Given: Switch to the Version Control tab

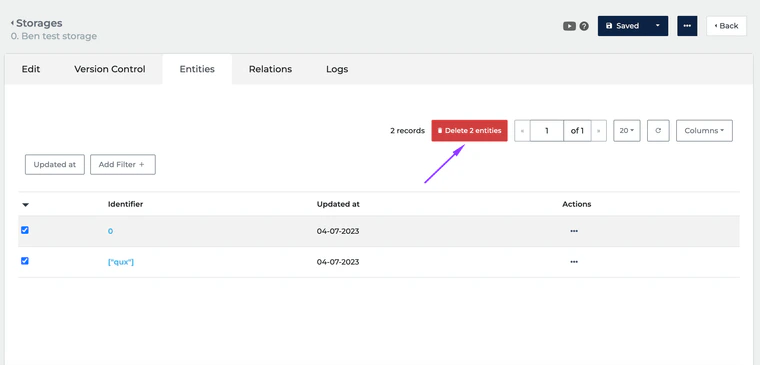Looking at the screenshot, I should pyautogui.click(x=110, y=69).
